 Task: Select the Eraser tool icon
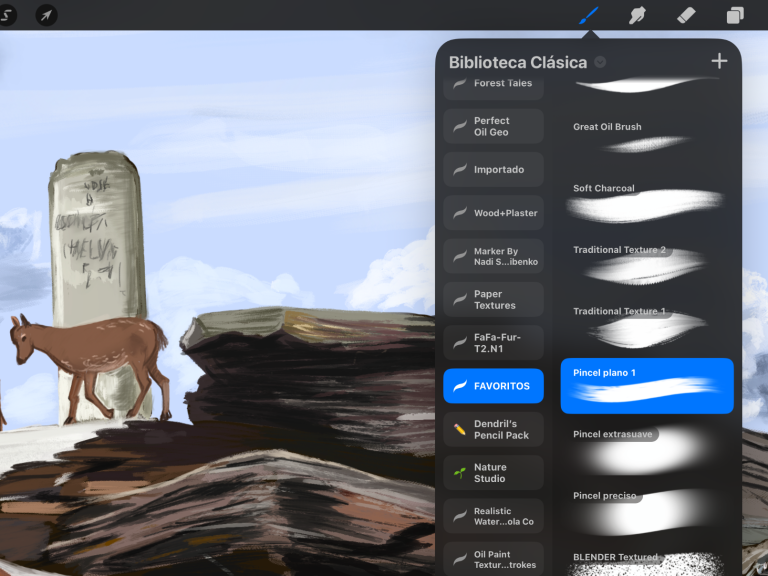[x=685, y=15]
